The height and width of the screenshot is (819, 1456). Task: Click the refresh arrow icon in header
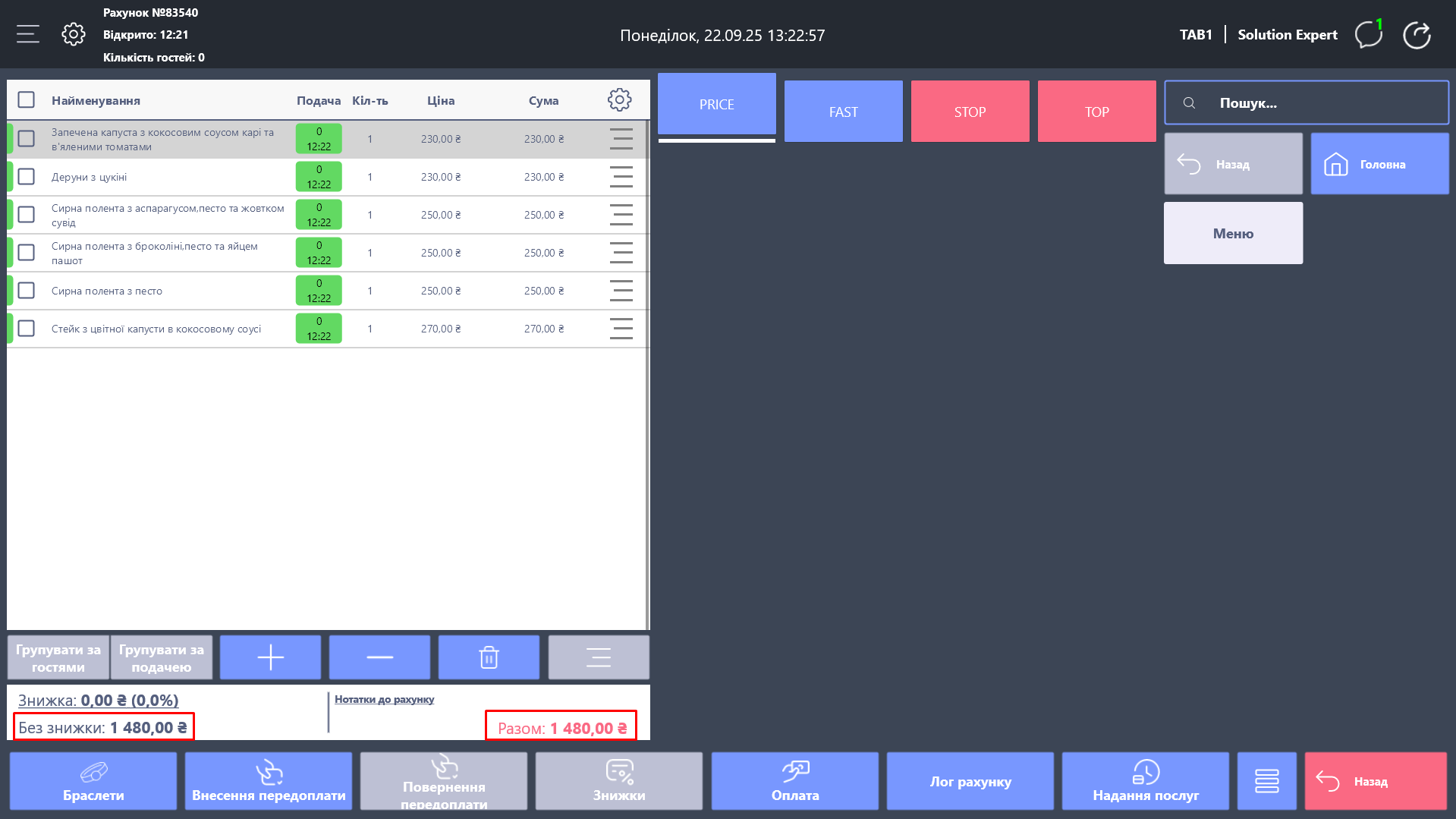point(1417,35)
